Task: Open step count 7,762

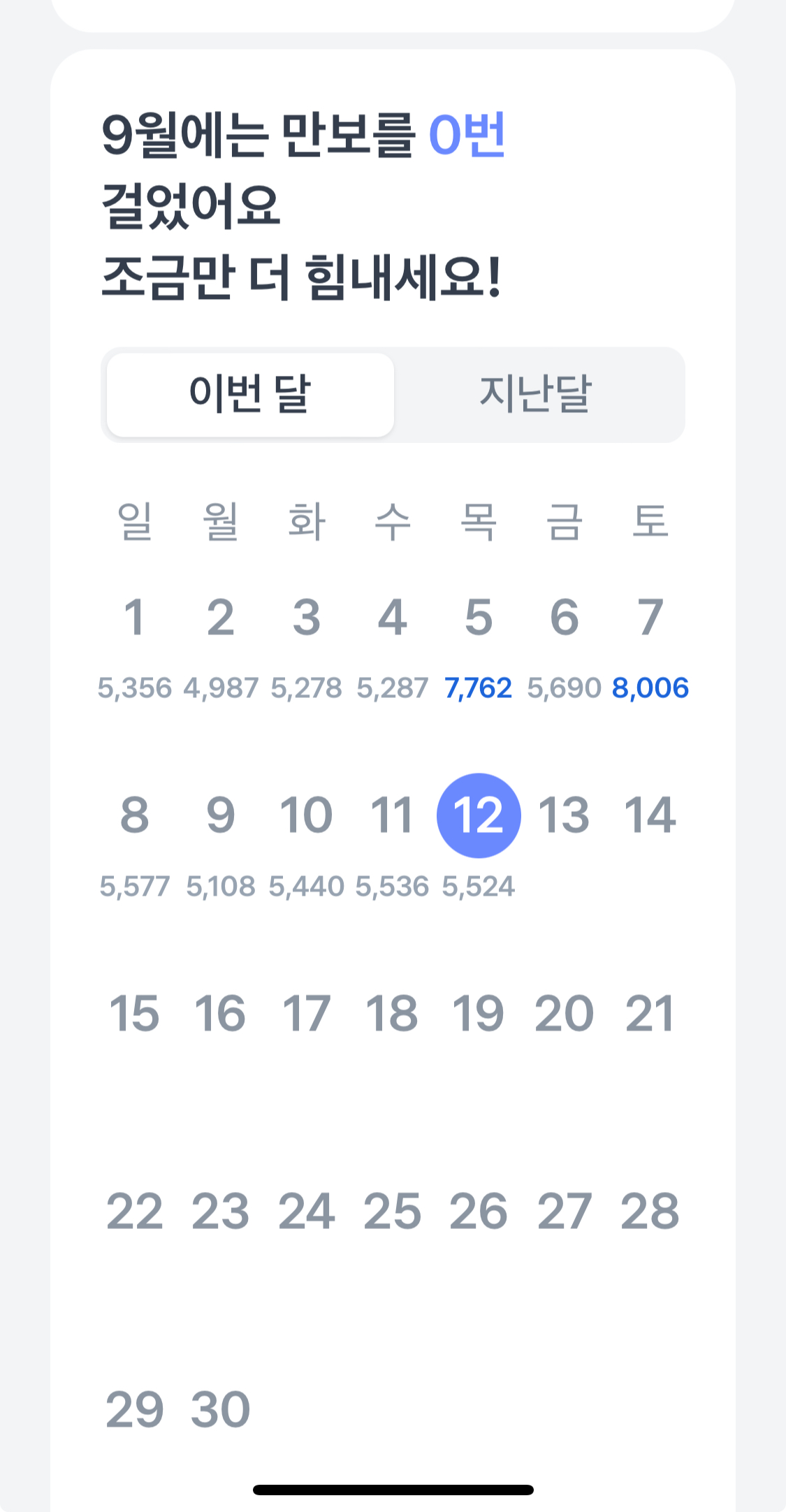Action: click(x=479, y=688)
